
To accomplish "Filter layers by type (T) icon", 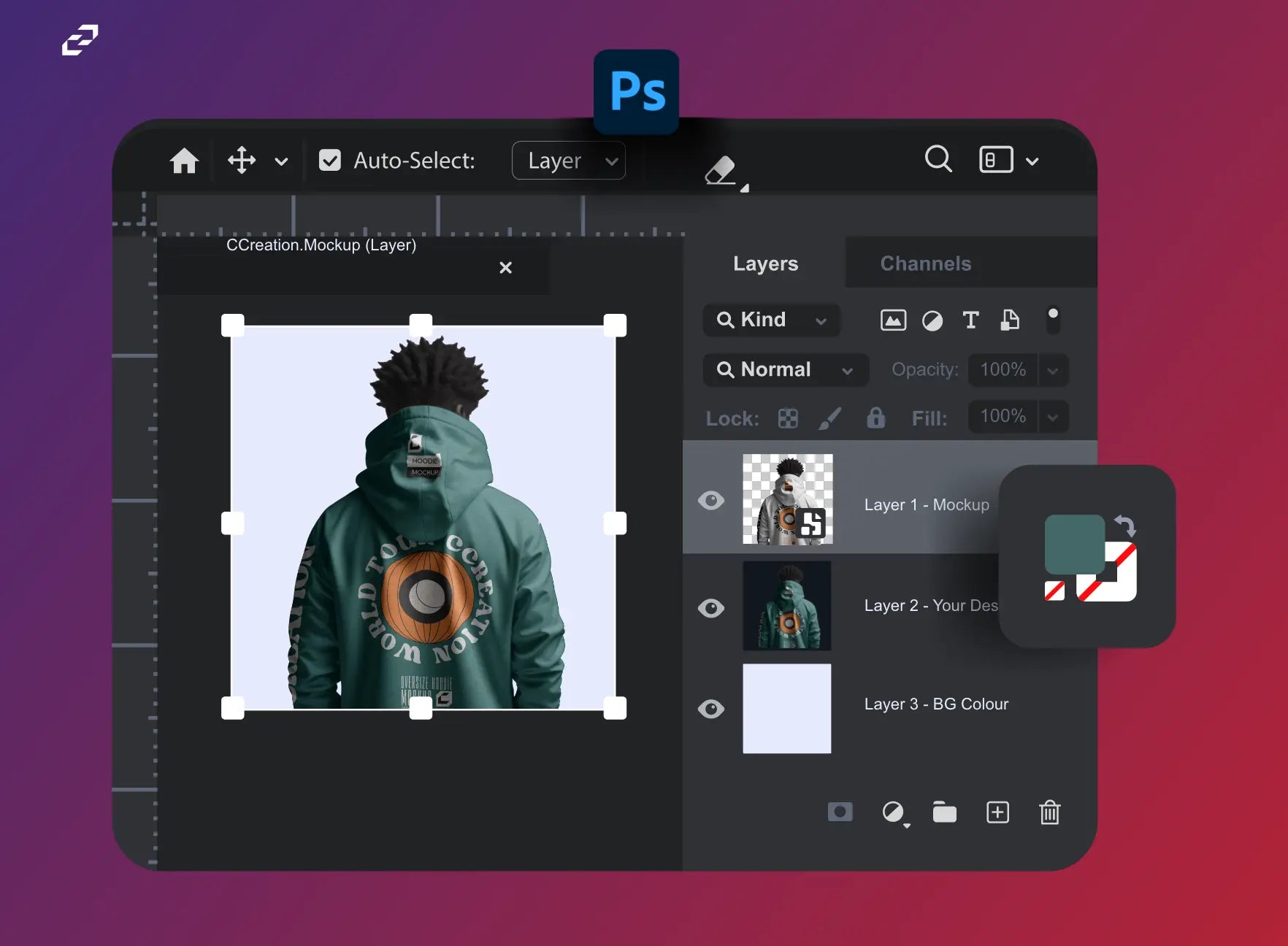I will click(970, 320).
